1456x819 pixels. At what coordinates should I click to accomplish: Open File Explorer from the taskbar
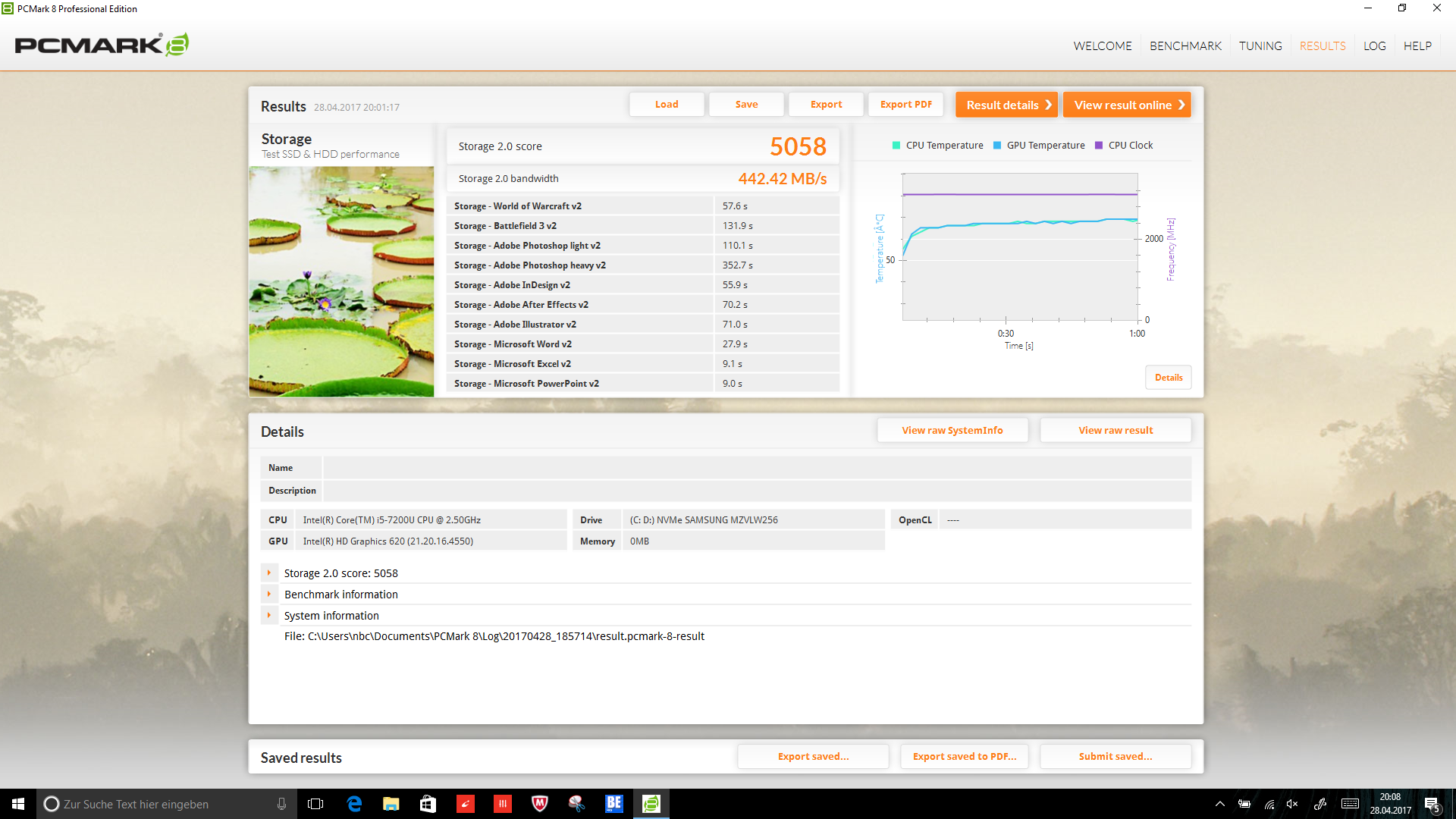pos(391,804)
